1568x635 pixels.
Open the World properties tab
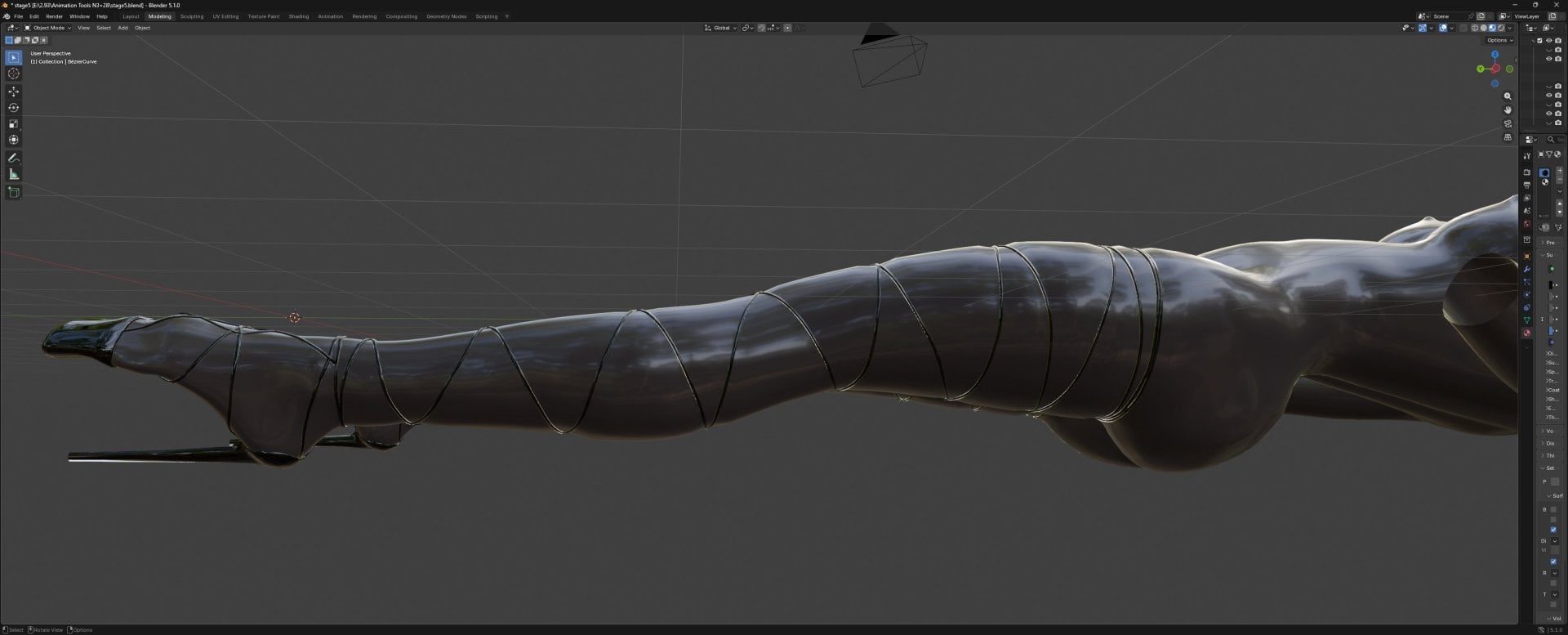pos(1527,224)
